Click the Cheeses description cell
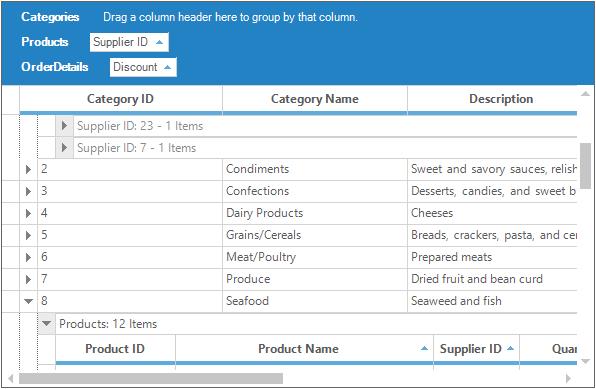Viewport: 596px width, 389px height. point(493,213)
